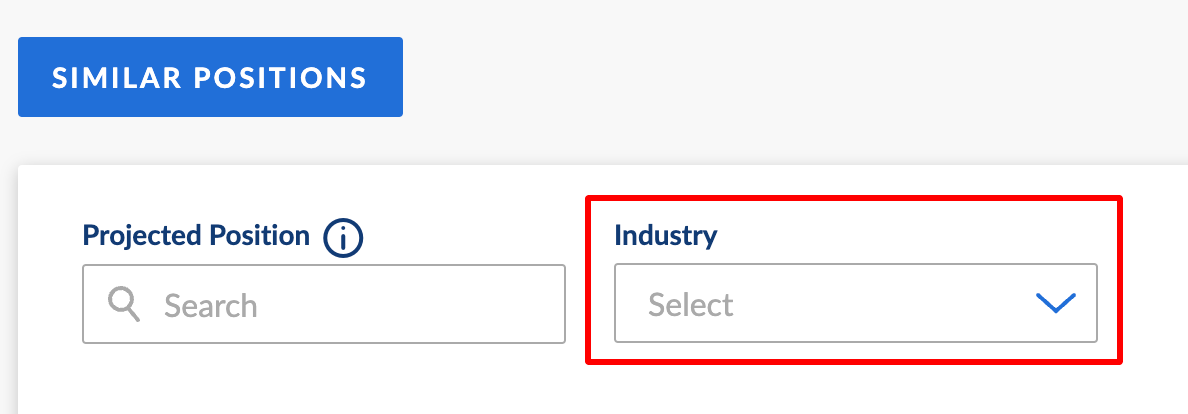The width and height of the screenshot is (1188, 414).
Task: Open the Industry dropdown
Action: coord(855,304)
